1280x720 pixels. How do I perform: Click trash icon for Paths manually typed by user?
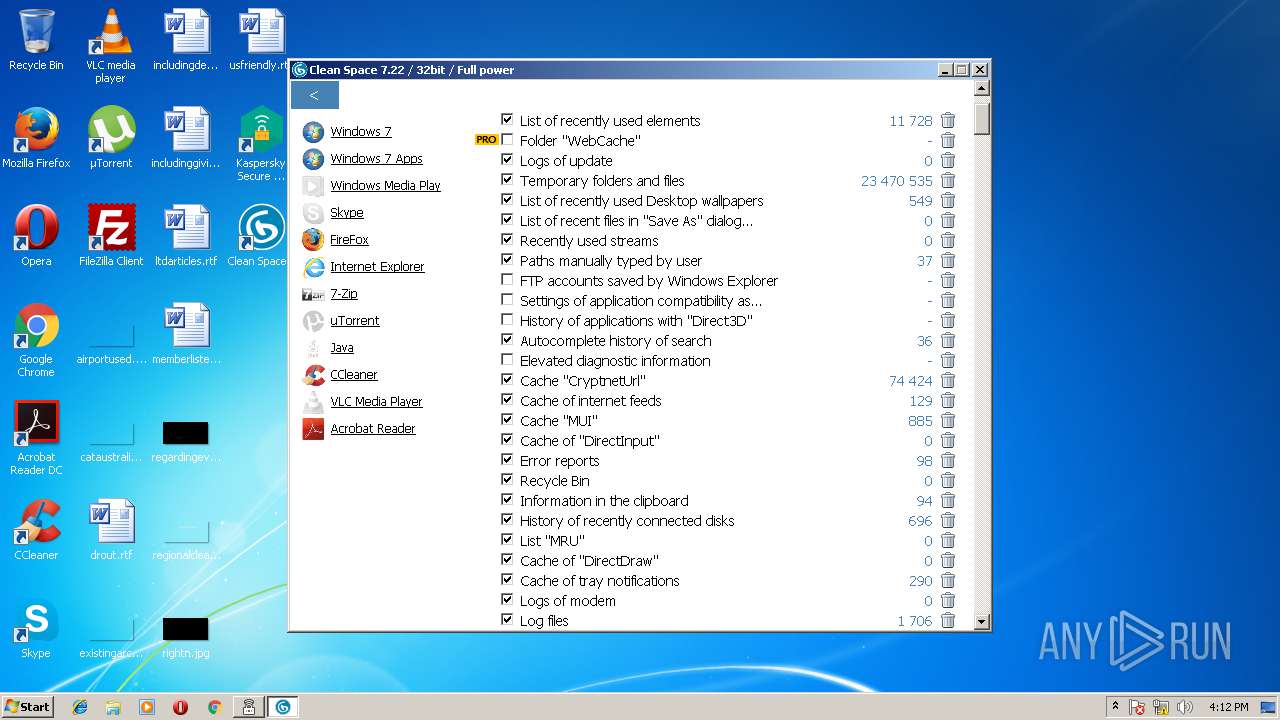[948, 261]
